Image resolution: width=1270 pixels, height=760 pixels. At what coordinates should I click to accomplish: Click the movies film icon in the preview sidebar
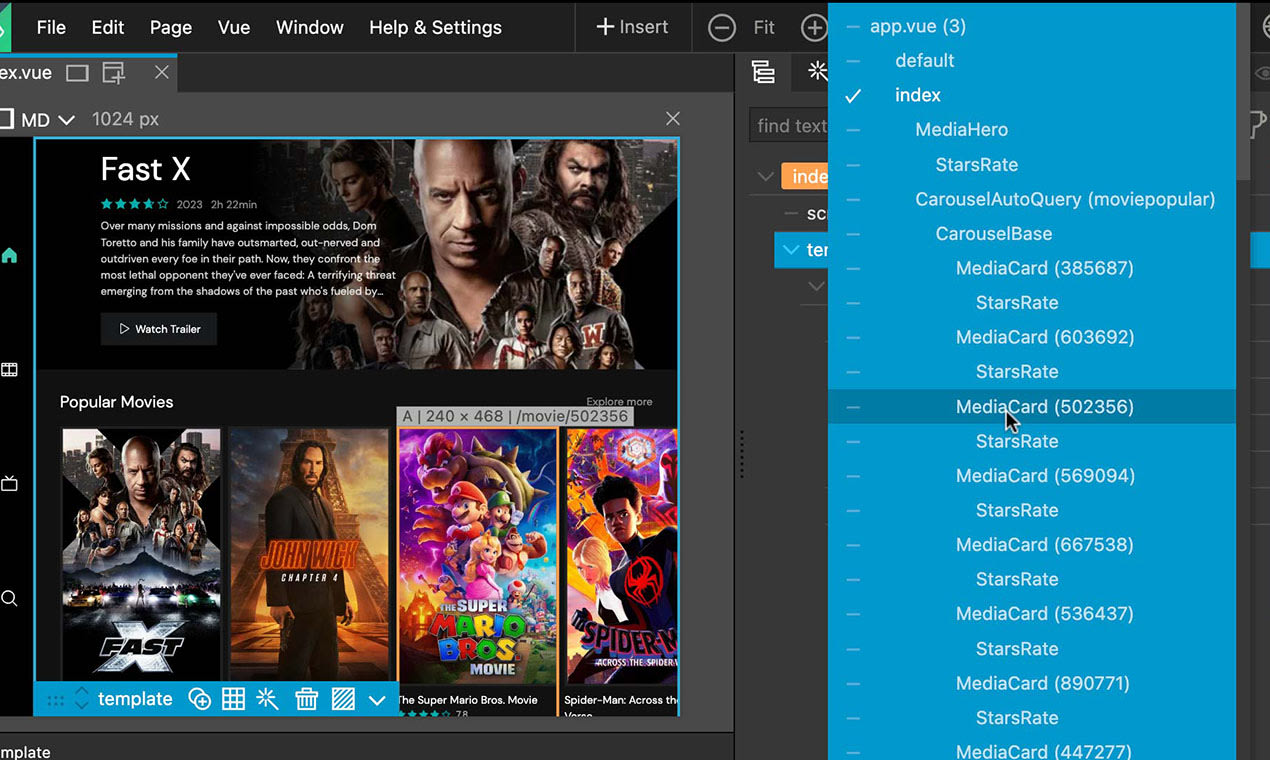coord(9,370)
